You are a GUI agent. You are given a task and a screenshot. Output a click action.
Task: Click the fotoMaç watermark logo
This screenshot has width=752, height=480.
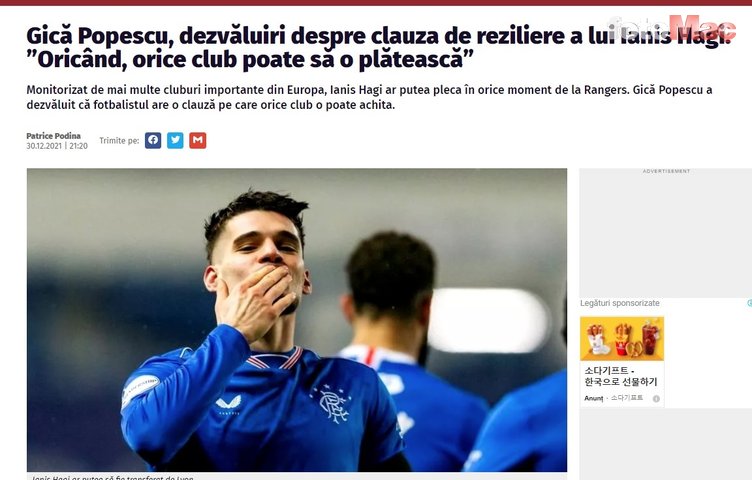[x=672, y=27]
